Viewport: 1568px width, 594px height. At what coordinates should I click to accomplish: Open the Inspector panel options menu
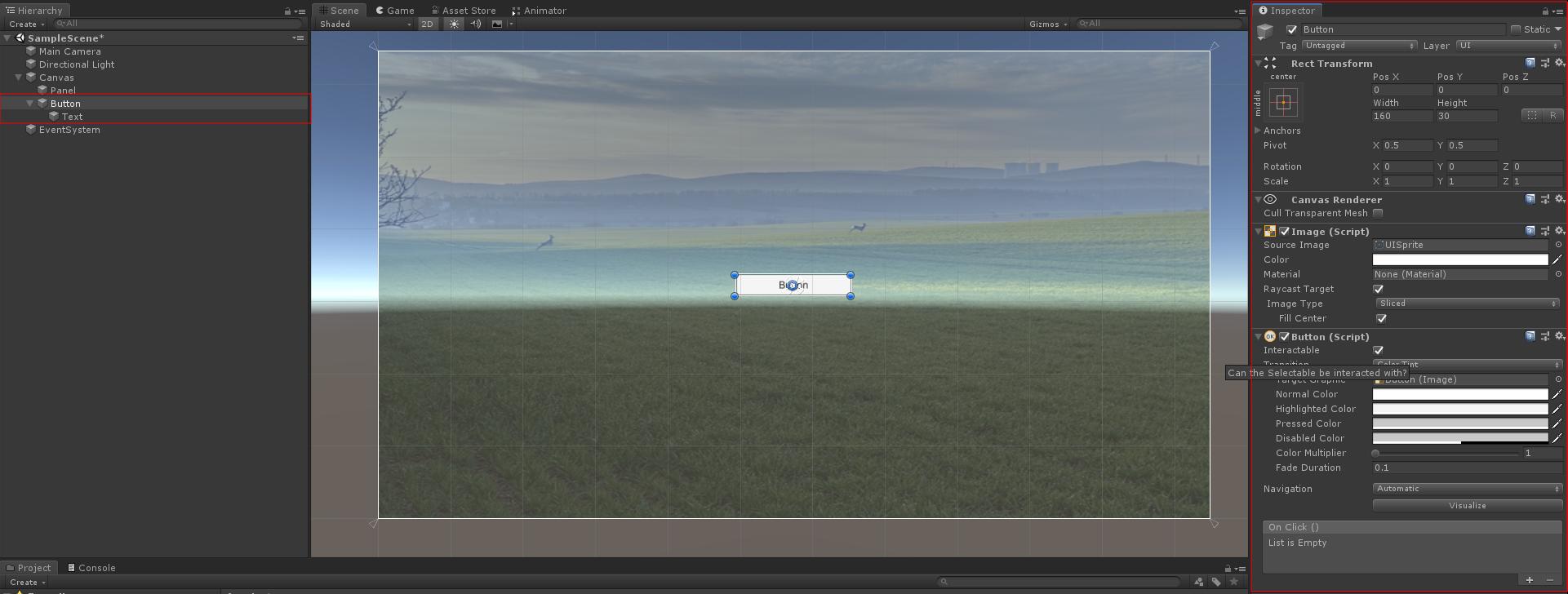[x=1558, y=11]
